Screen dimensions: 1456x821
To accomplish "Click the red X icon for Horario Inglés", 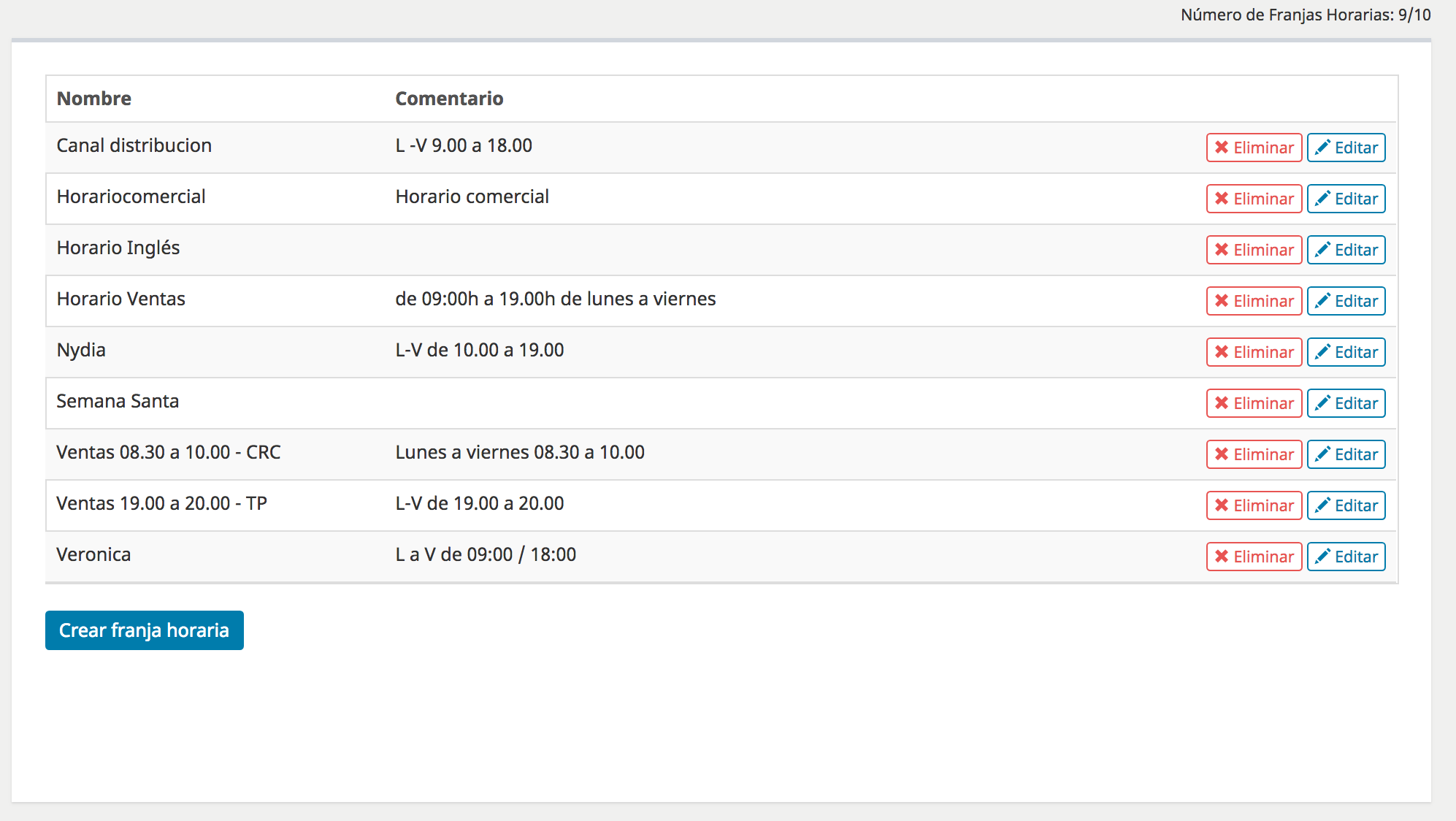I will pos(1221,250).
